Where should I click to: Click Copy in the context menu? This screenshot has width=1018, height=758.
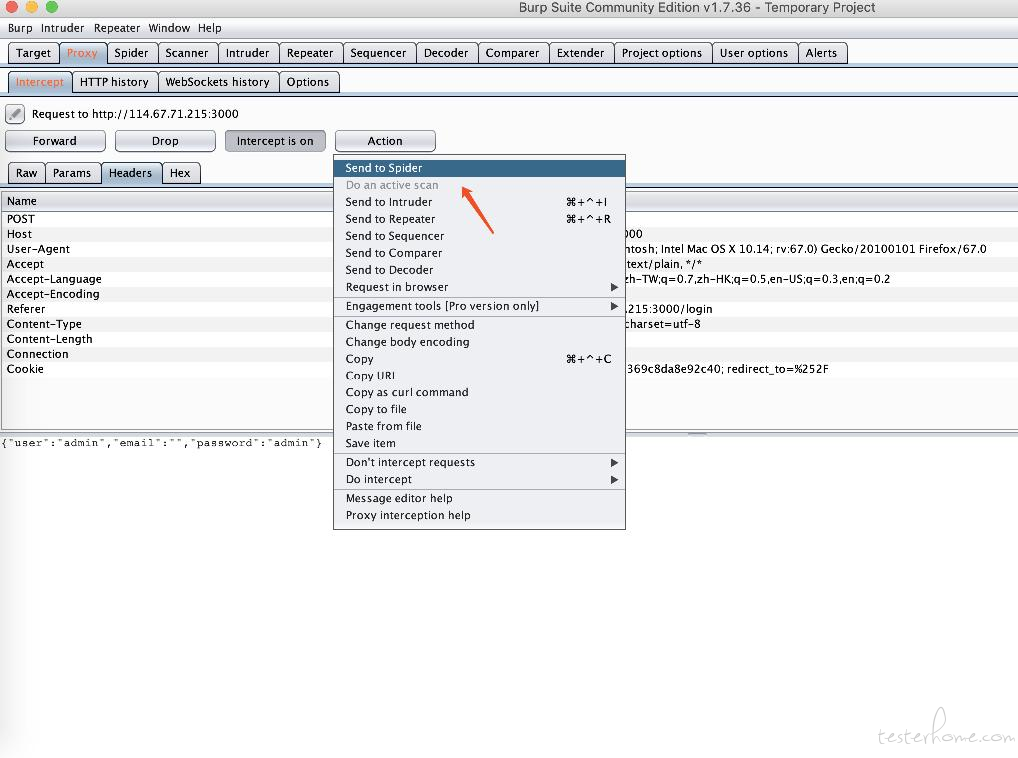pos(479,359)
